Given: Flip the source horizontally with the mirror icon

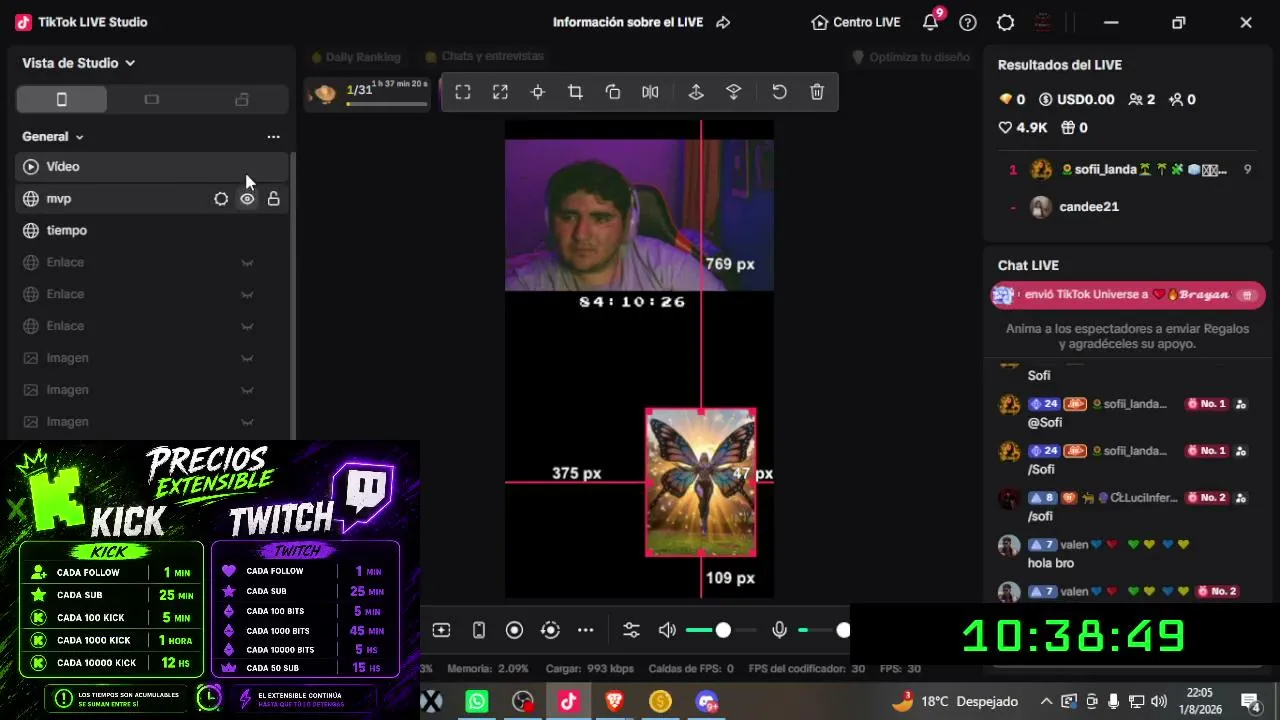Looking at the screenshot, I should [650, 92].
